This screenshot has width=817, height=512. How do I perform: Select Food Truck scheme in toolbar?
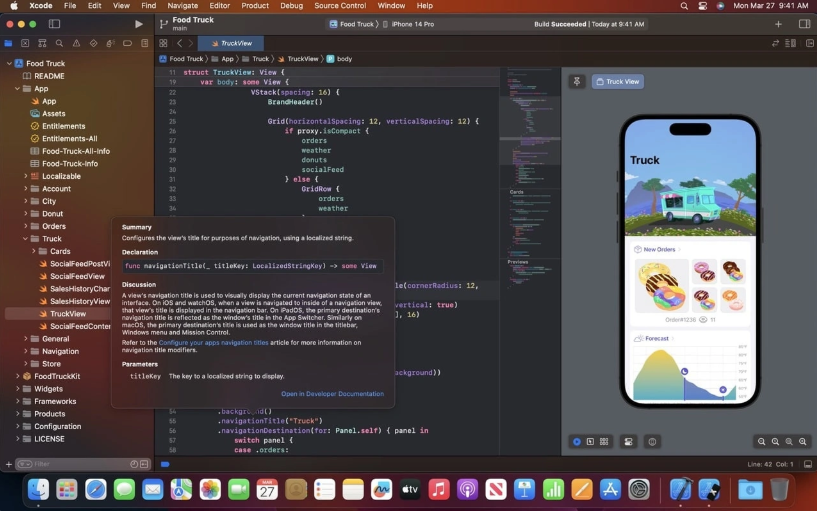[352, 24]
